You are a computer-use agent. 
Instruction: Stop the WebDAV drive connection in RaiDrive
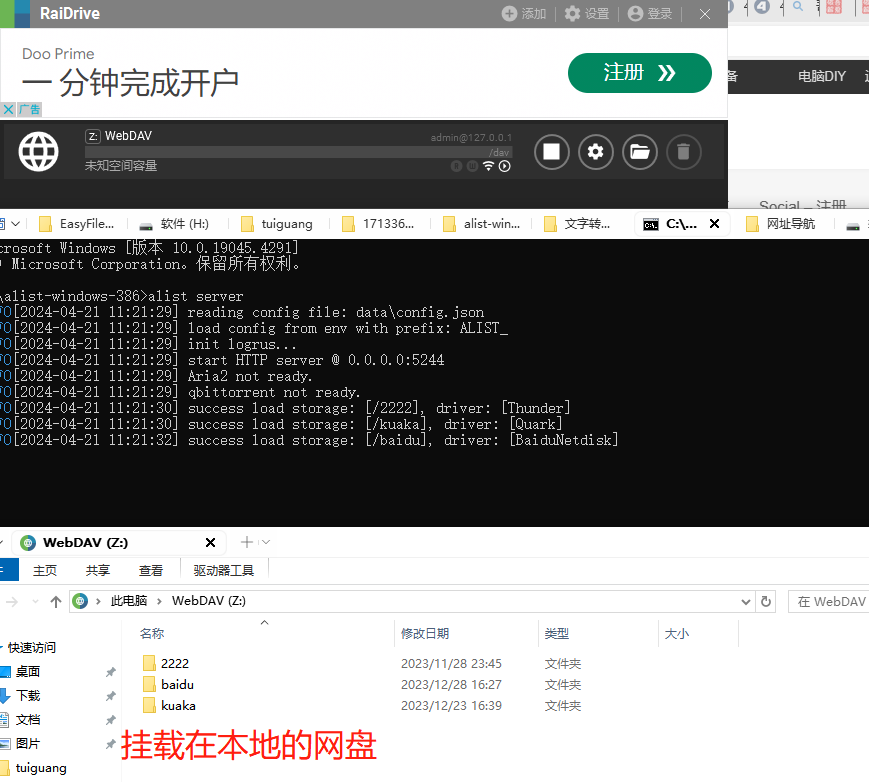click(551, 151)
